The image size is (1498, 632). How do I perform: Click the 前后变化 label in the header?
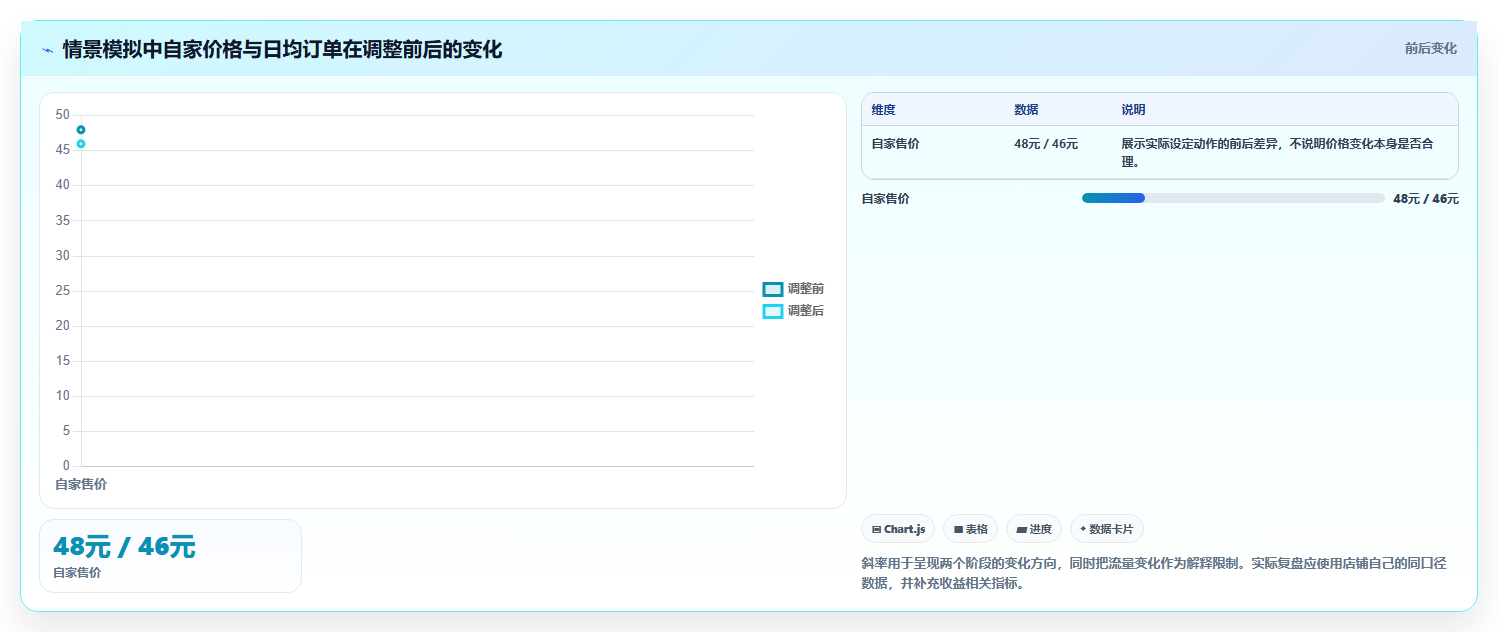pyautogui.click(x=1430, y=48)
